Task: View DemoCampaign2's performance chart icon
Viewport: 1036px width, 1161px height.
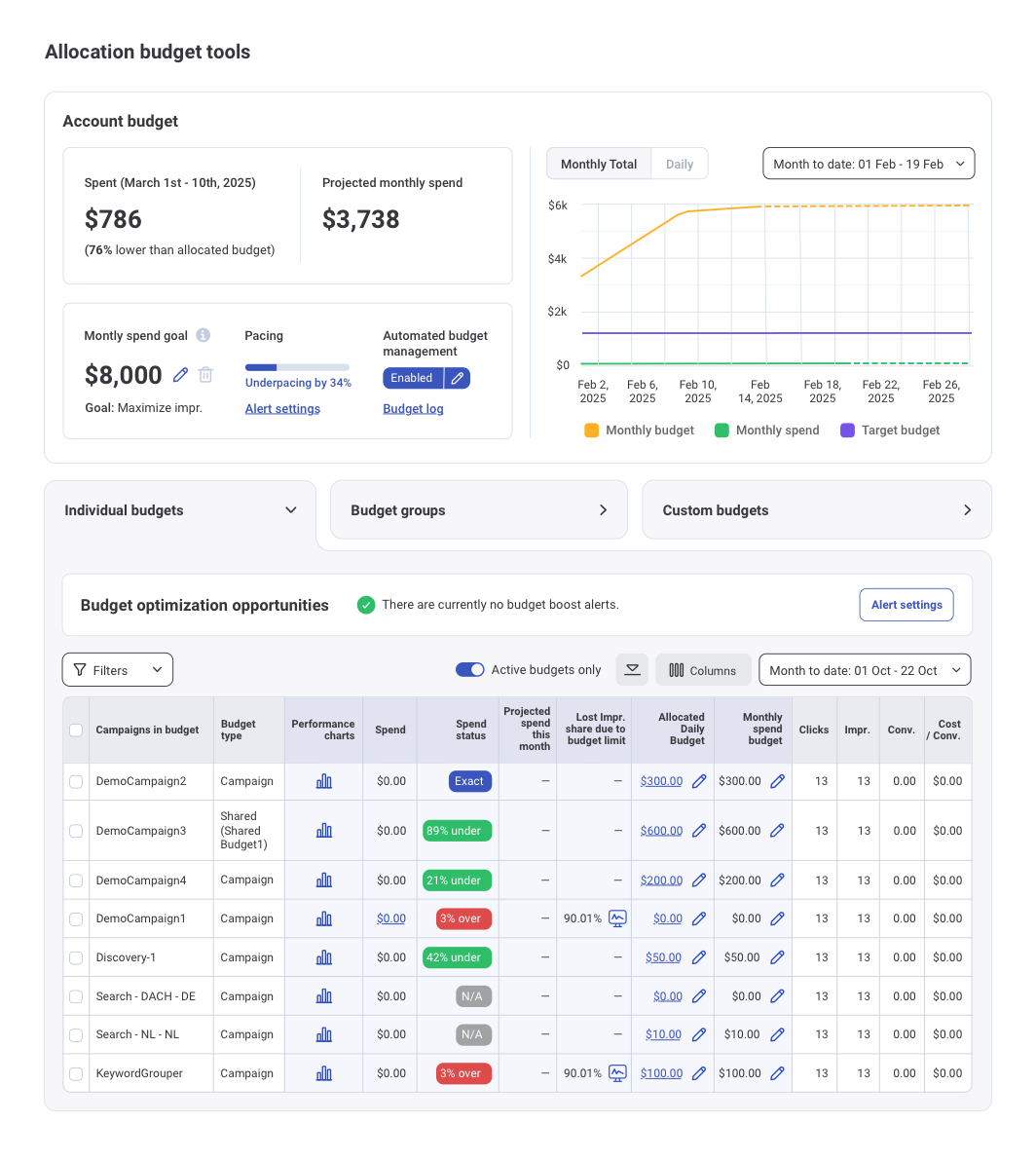Action: tap(323, 781)
